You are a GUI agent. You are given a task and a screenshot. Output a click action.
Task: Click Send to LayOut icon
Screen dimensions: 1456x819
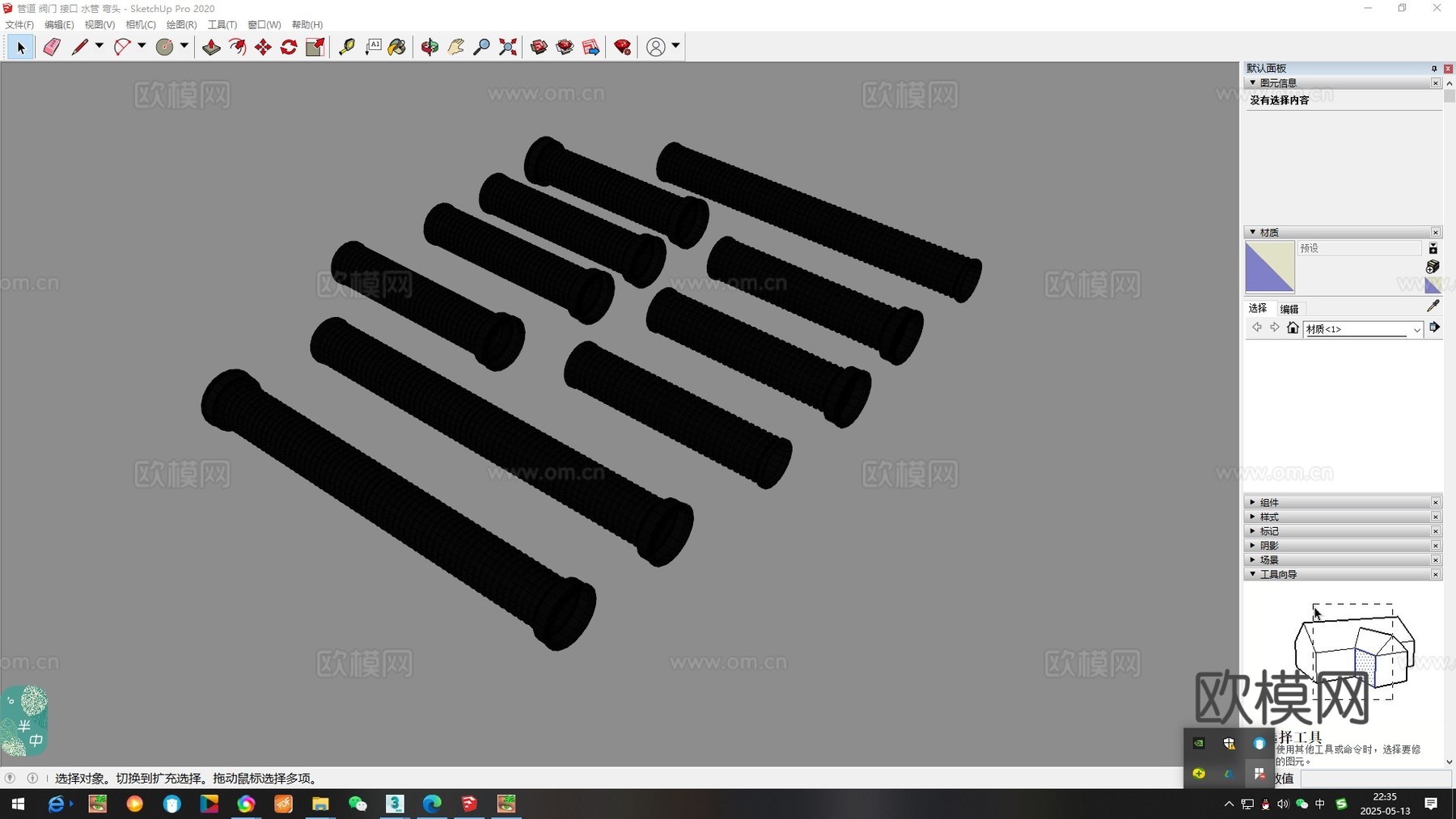(x=591, y=48)
